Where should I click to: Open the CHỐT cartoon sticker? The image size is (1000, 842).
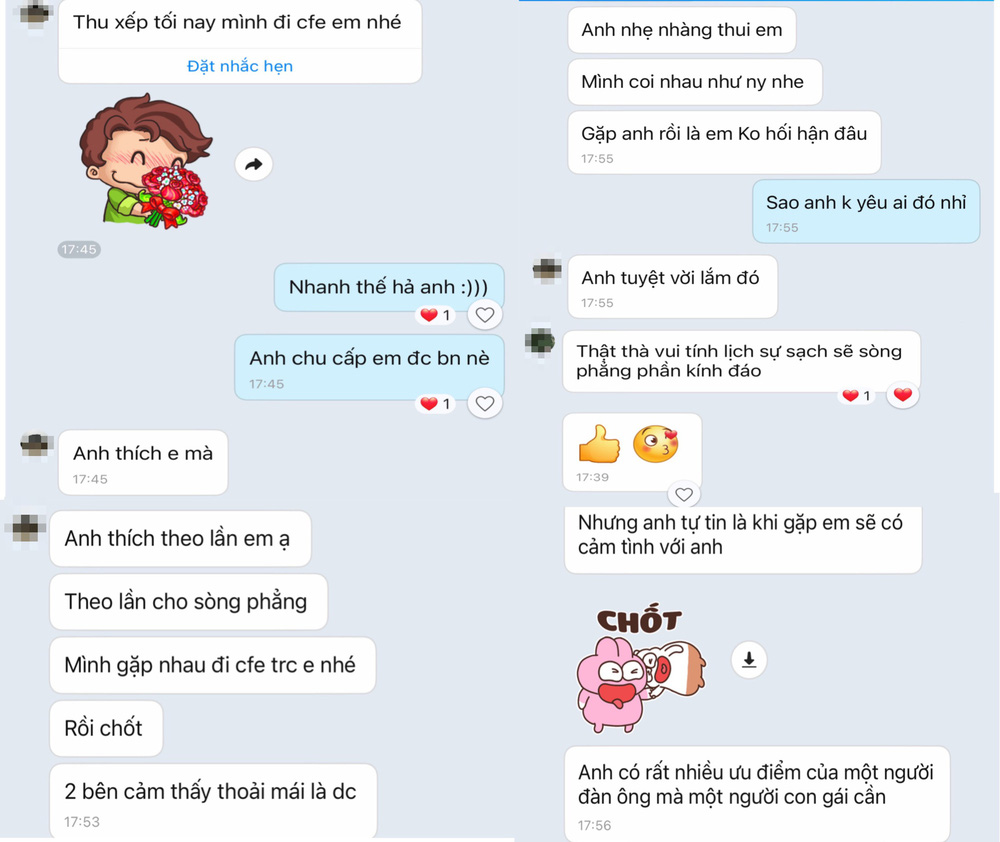pos(640,667)
